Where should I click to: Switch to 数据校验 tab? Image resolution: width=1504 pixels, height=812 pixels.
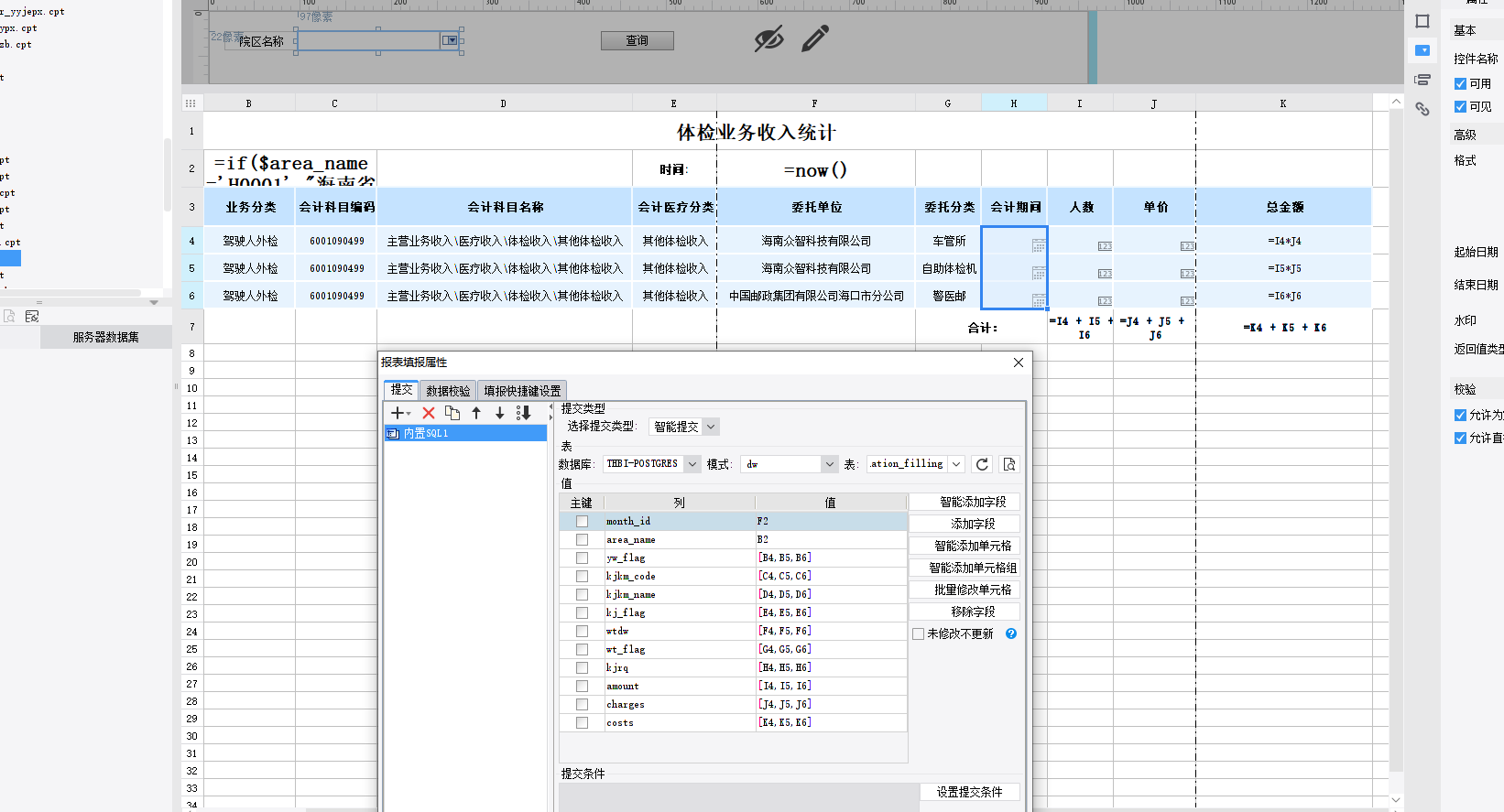click(x=448, y=390)
